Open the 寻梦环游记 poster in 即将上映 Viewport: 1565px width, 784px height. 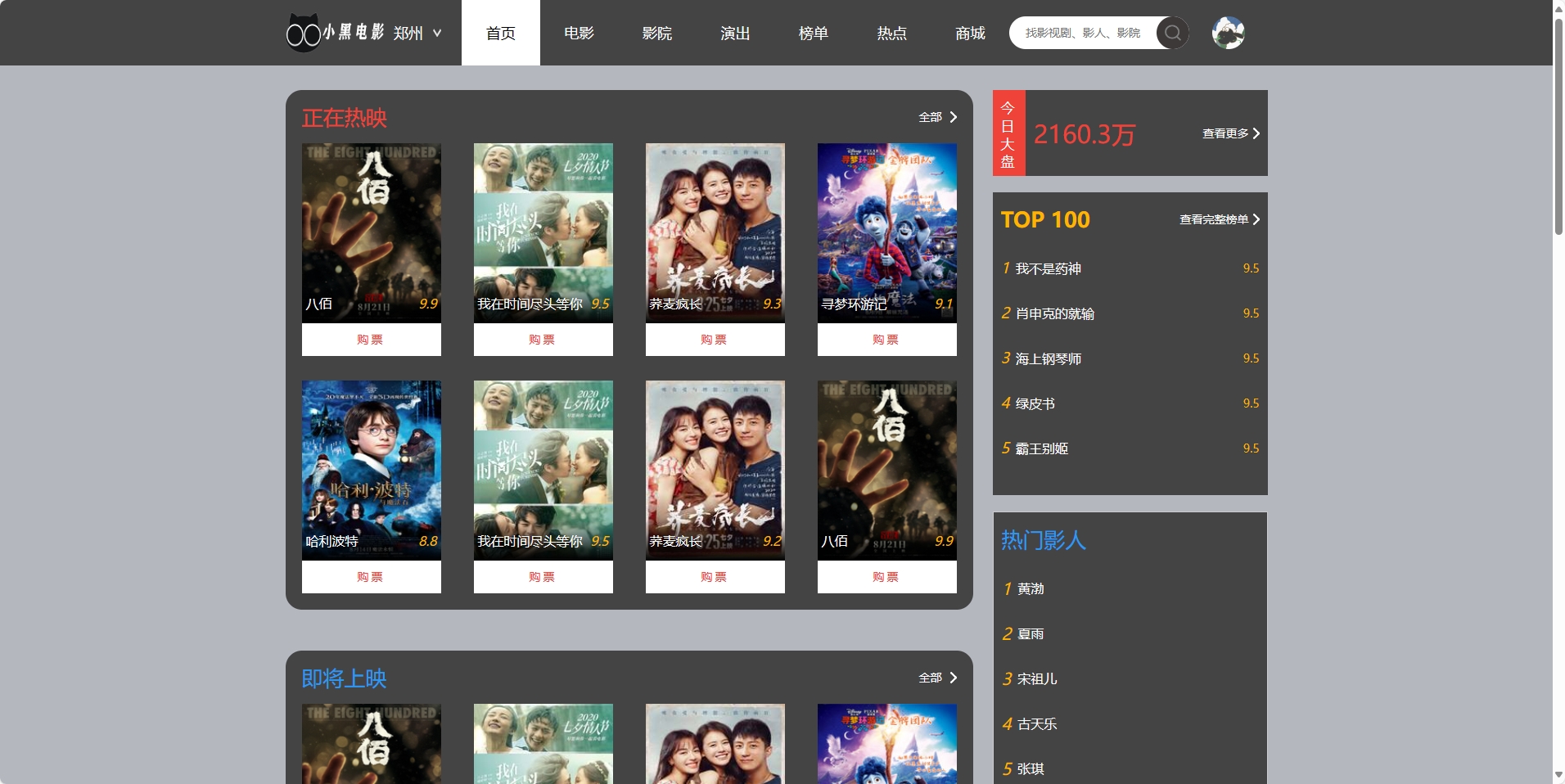point(887,744)
